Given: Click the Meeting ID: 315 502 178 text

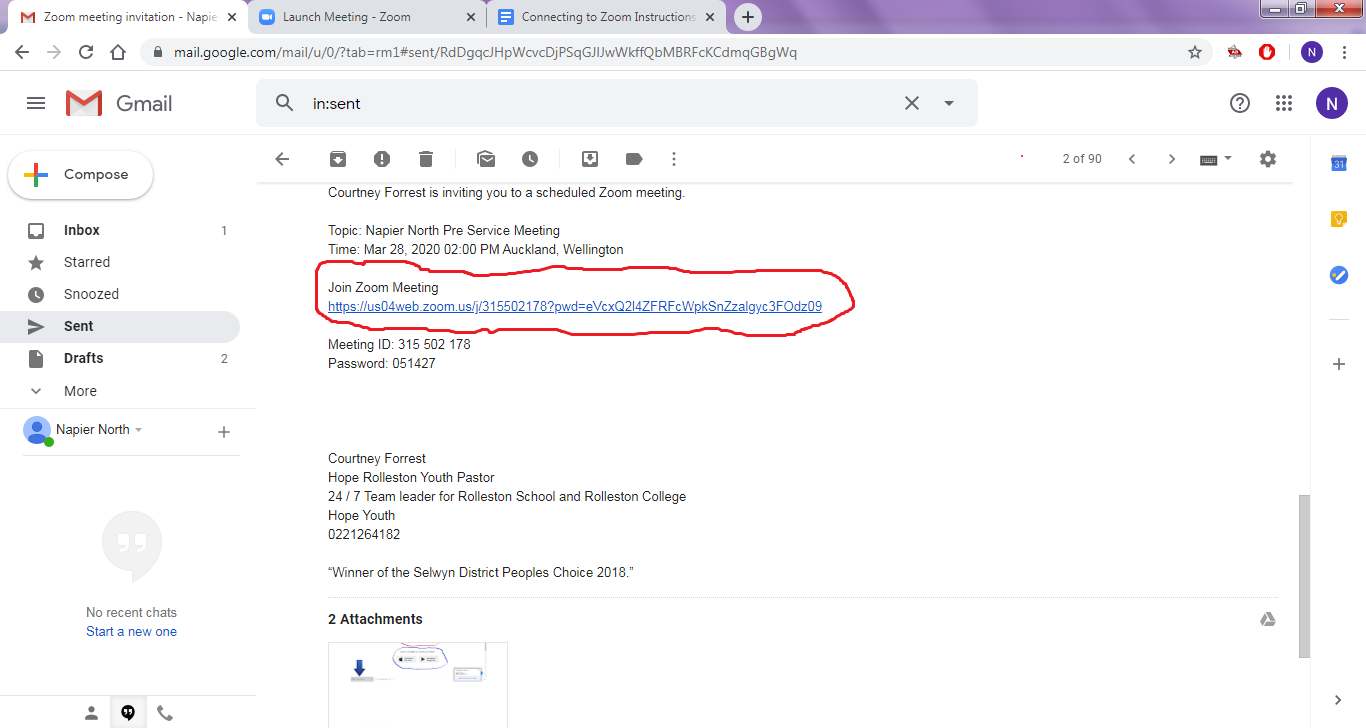Looking at the screenshot, I should 399,344.
